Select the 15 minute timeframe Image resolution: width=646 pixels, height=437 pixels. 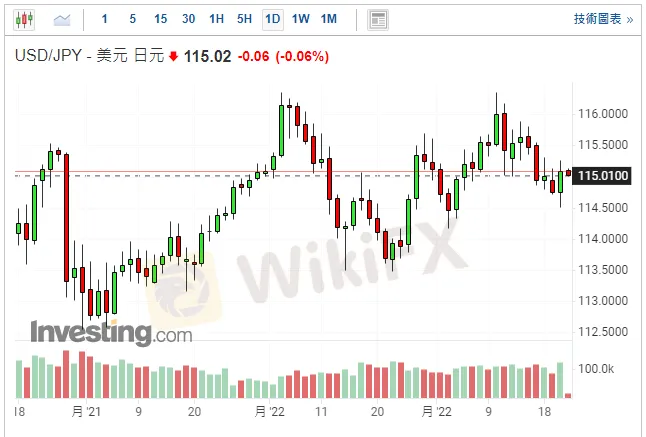(161, 19)
